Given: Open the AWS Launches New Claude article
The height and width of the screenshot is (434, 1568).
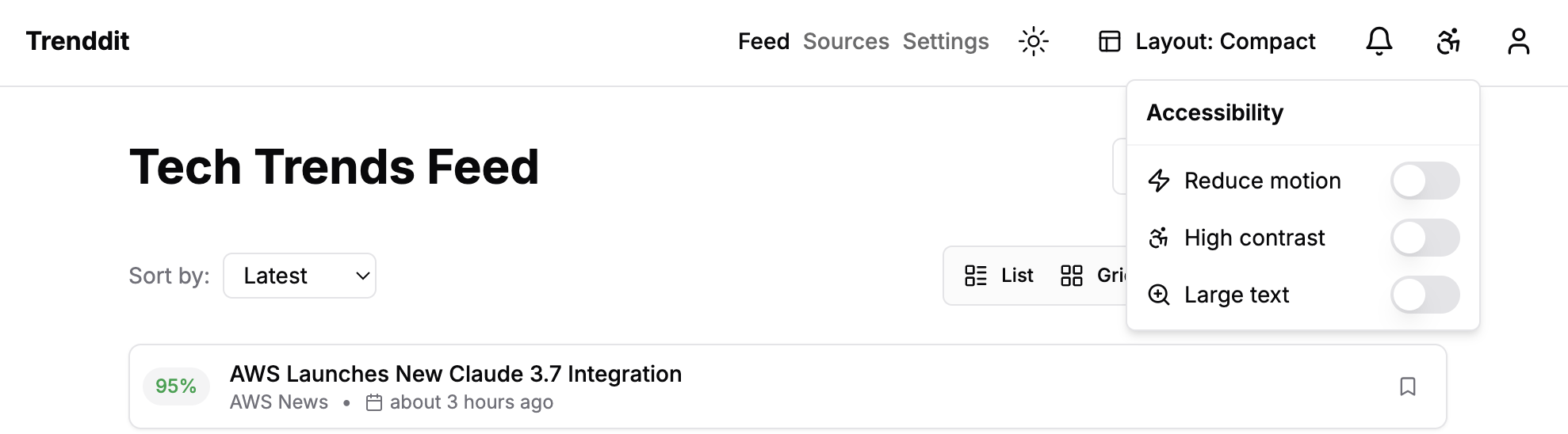Looking at the screenshot, I should 455,374.
